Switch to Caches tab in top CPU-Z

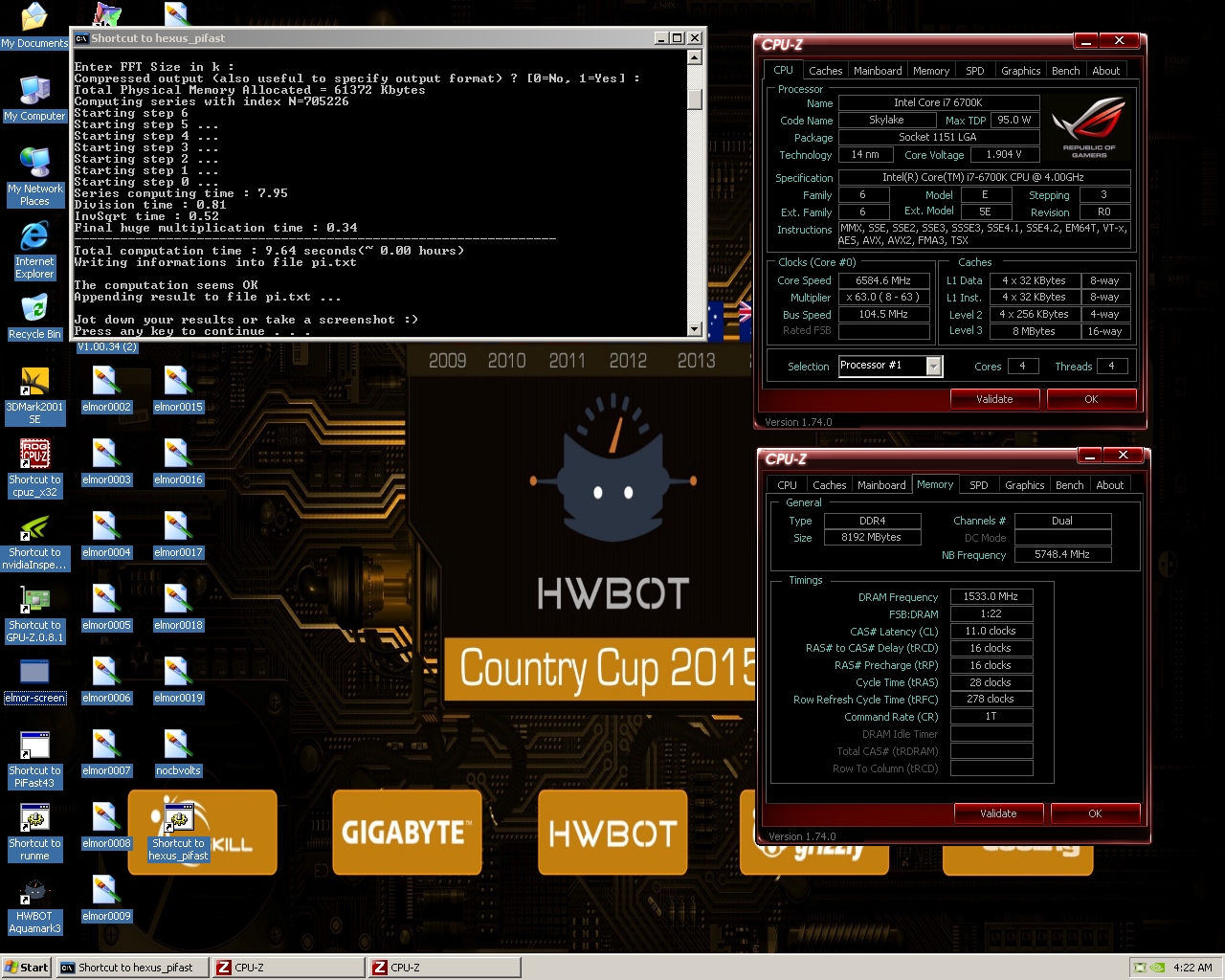(825, 71)
